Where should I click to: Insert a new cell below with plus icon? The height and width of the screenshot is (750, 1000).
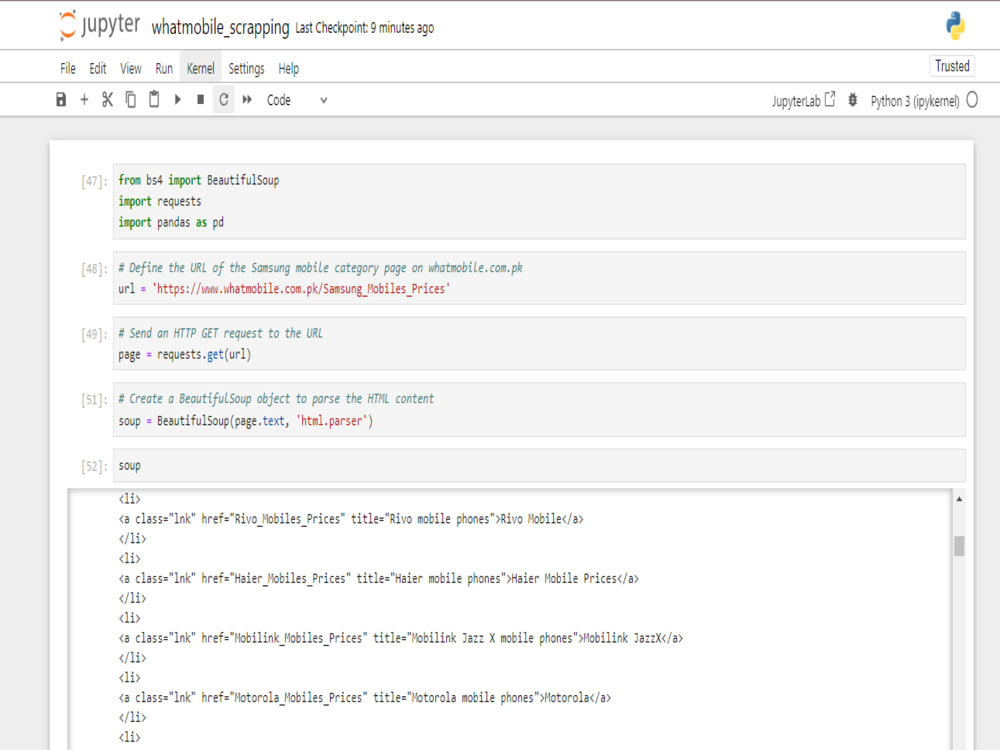(x=84, y=99)
